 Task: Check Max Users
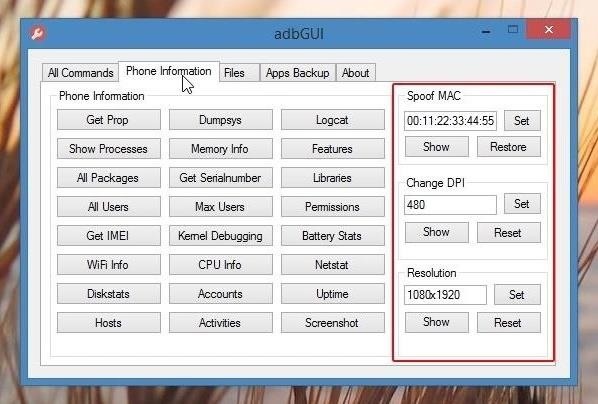tap(220, 207)
